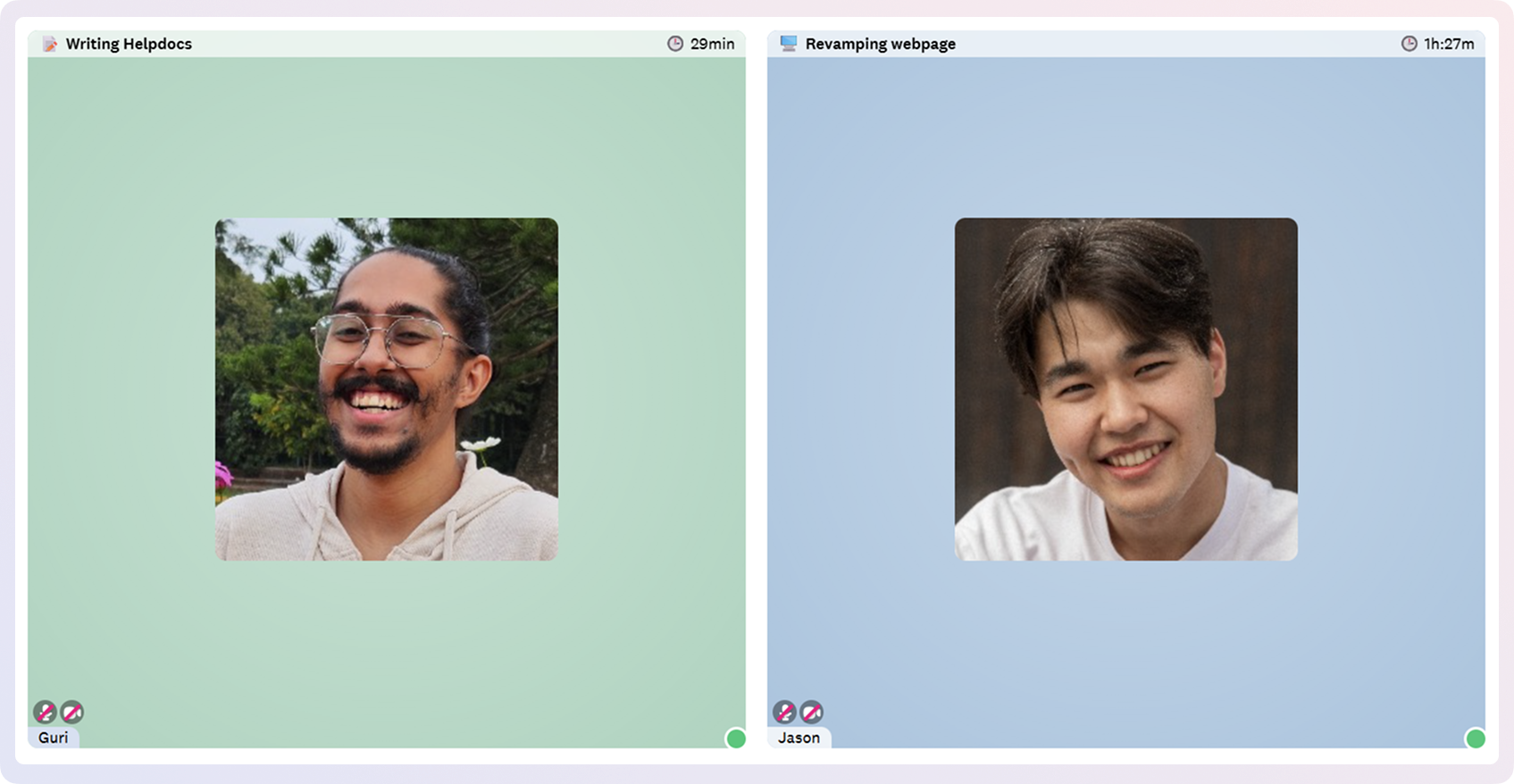1514x784 pixels.
Task: Click Jason's muted microphone icon
Action: point(784,712)
